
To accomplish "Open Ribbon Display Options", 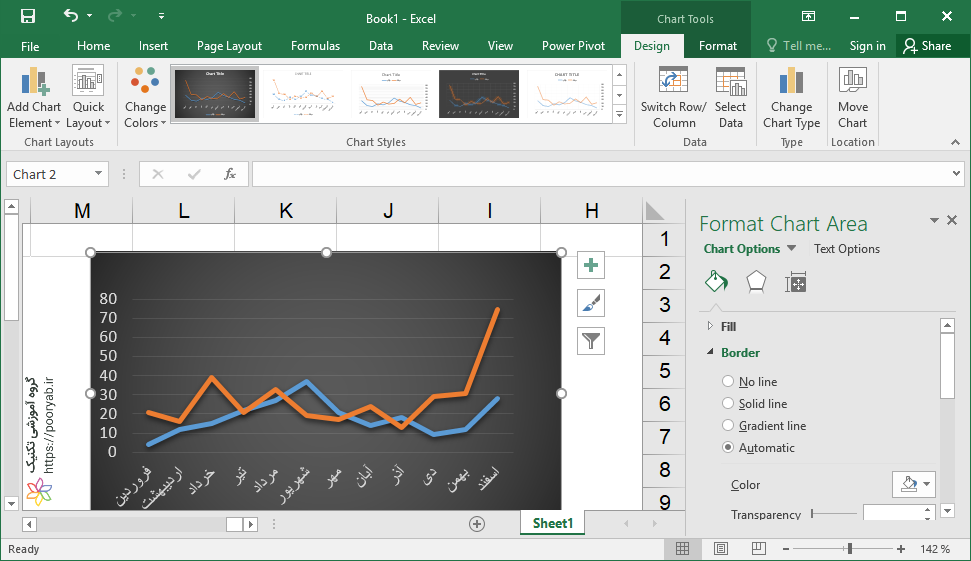I will pos(808,16).
